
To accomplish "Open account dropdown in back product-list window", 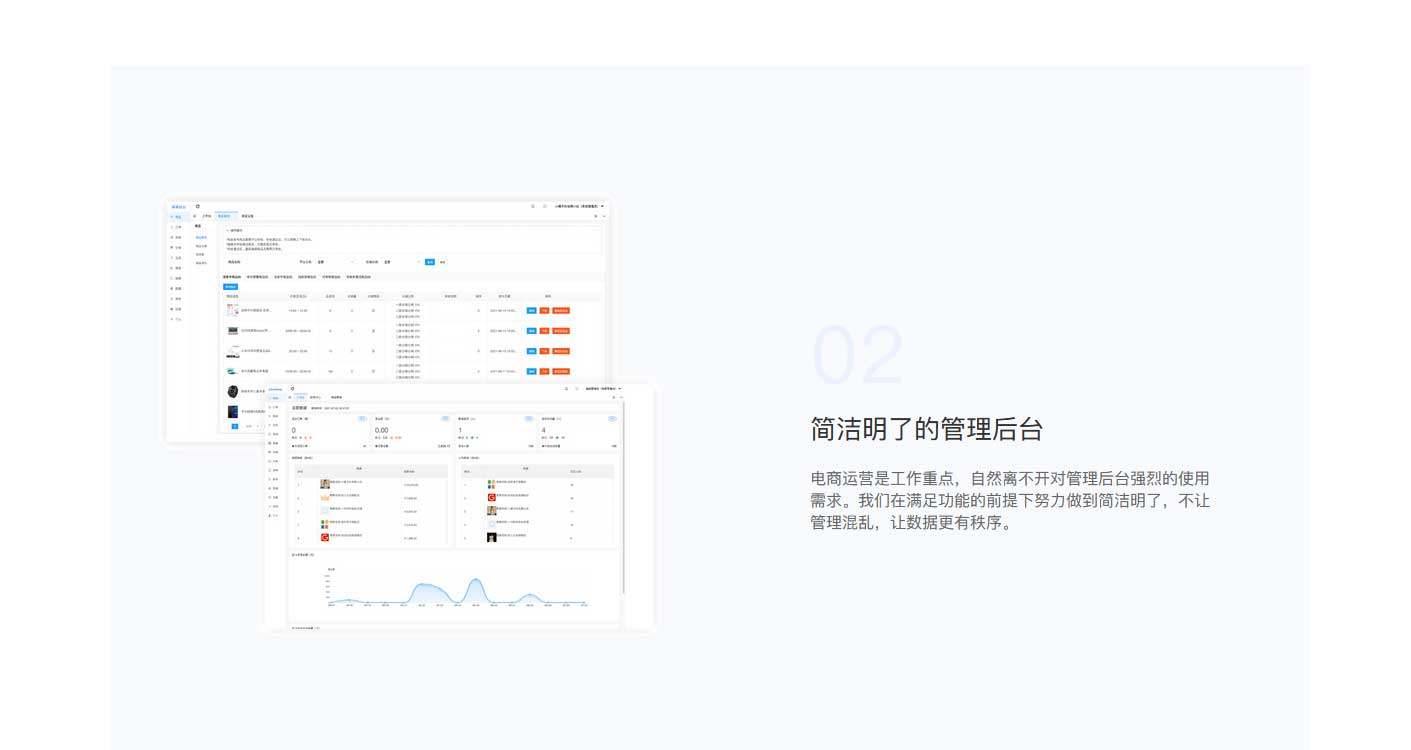I will [x=579, y=206].
